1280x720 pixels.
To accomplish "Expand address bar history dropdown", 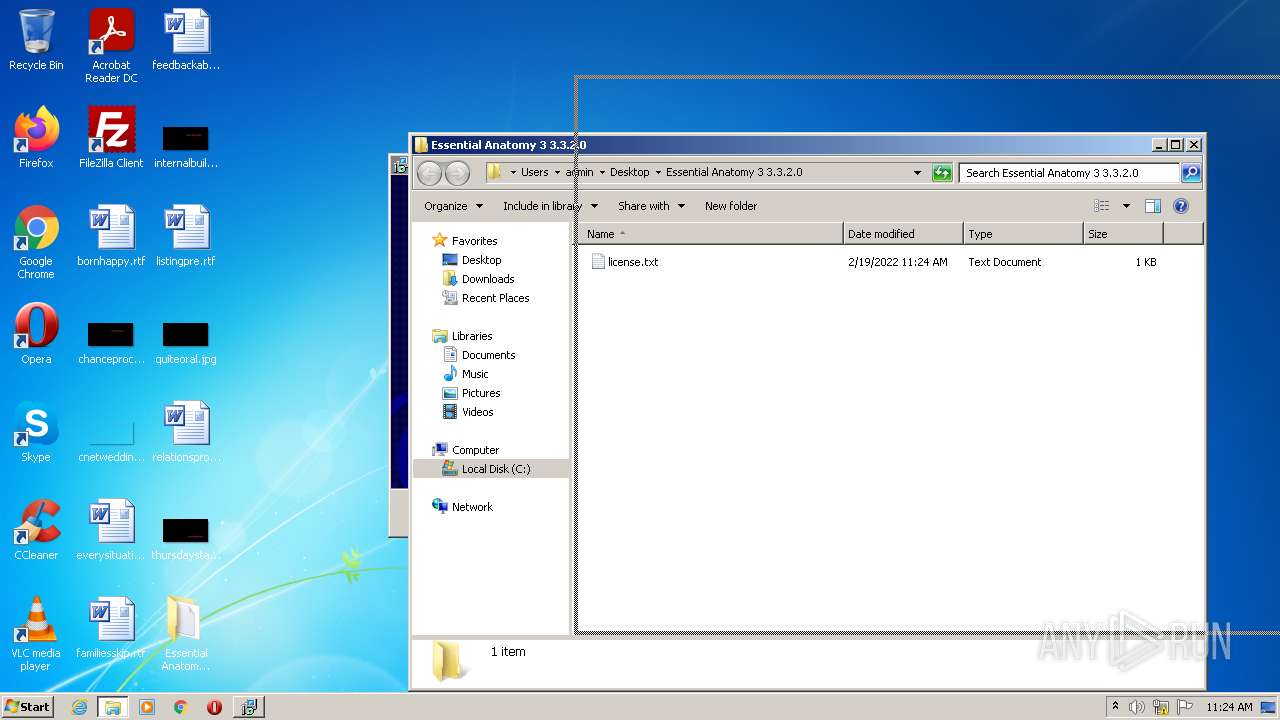I will click(917, 173).
